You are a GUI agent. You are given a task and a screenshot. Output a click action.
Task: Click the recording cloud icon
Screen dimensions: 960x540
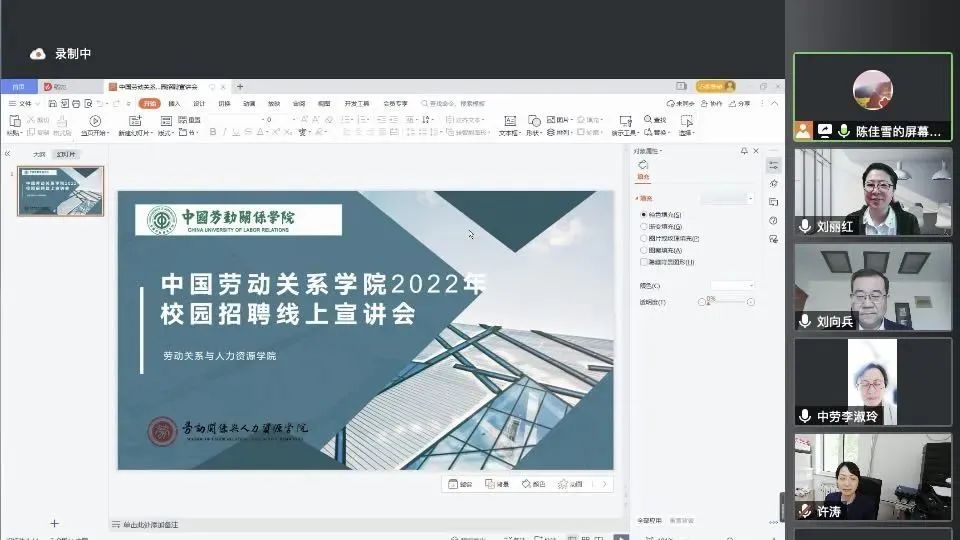point(38,54)
